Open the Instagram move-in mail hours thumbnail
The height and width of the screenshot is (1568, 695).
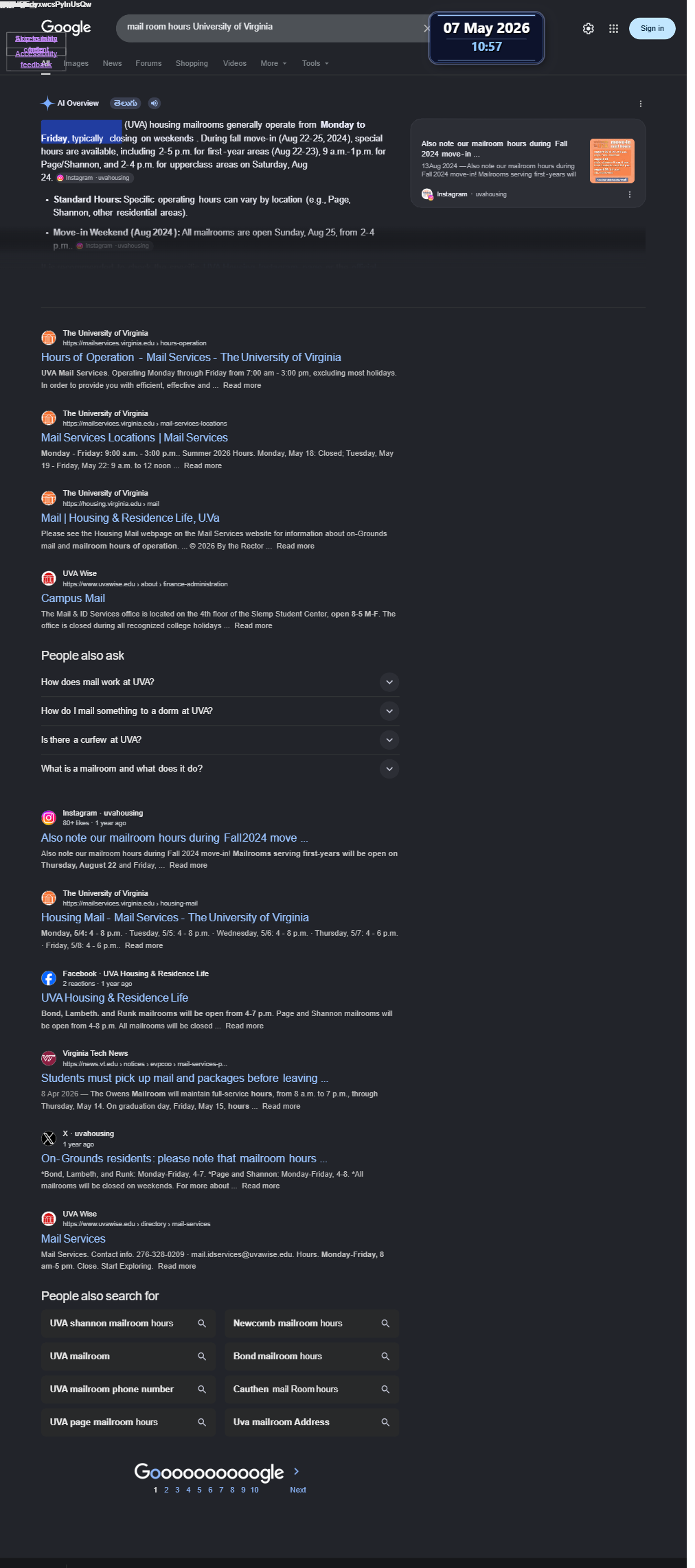click(x=612, y=161)
